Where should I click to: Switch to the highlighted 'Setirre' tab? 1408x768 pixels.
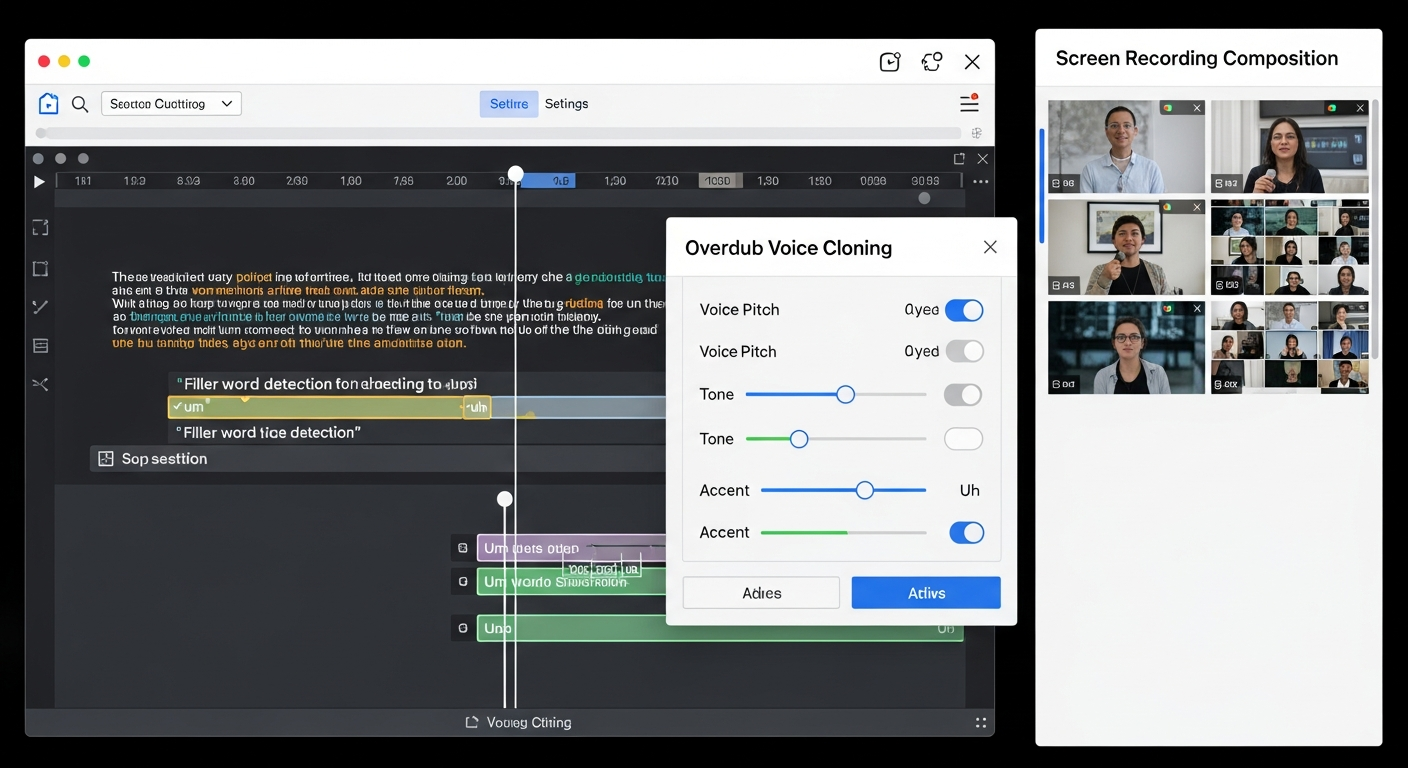point(509,104)
